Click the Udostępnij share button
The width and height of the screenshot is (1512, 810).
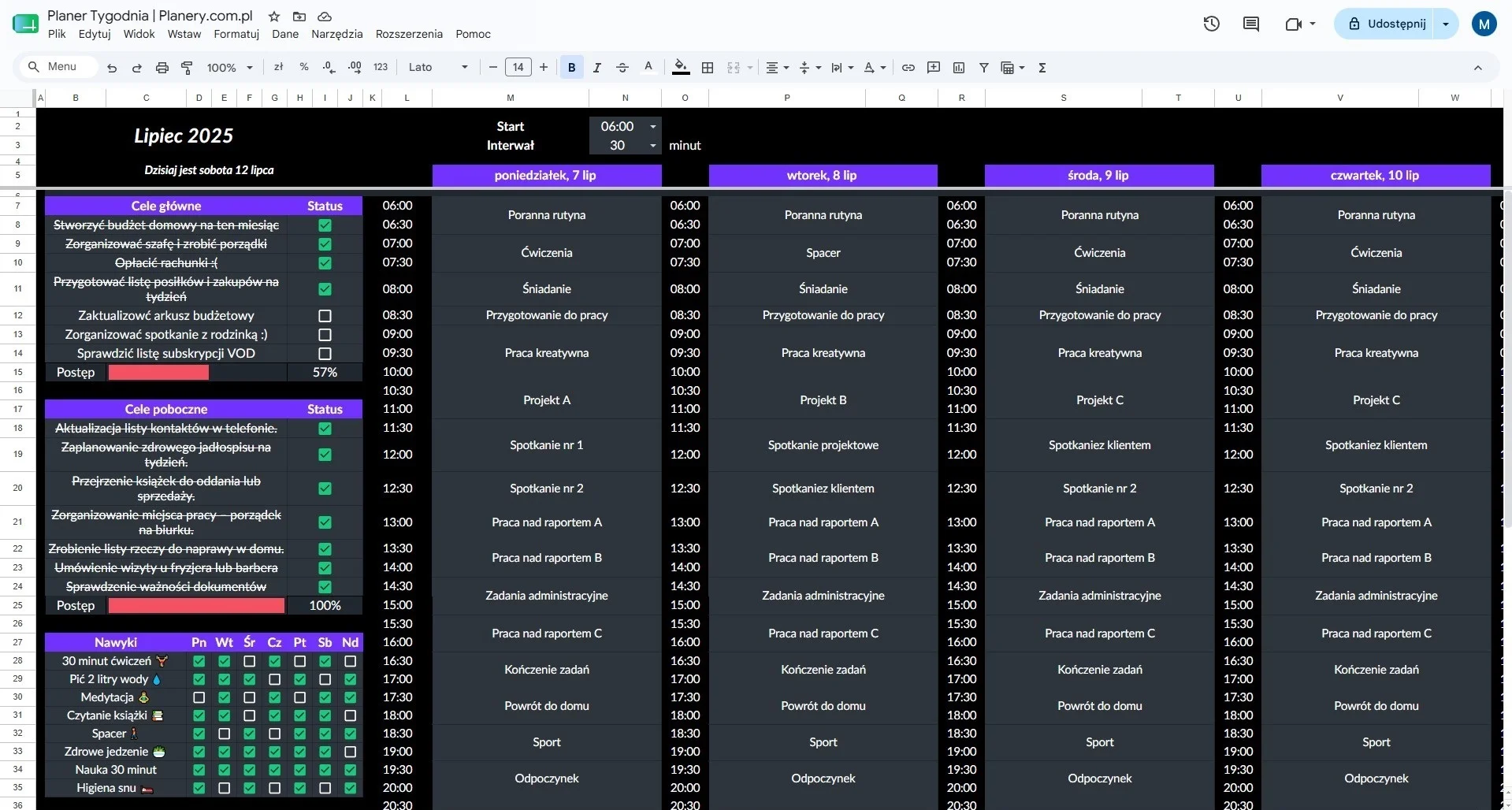point(1386,24)
